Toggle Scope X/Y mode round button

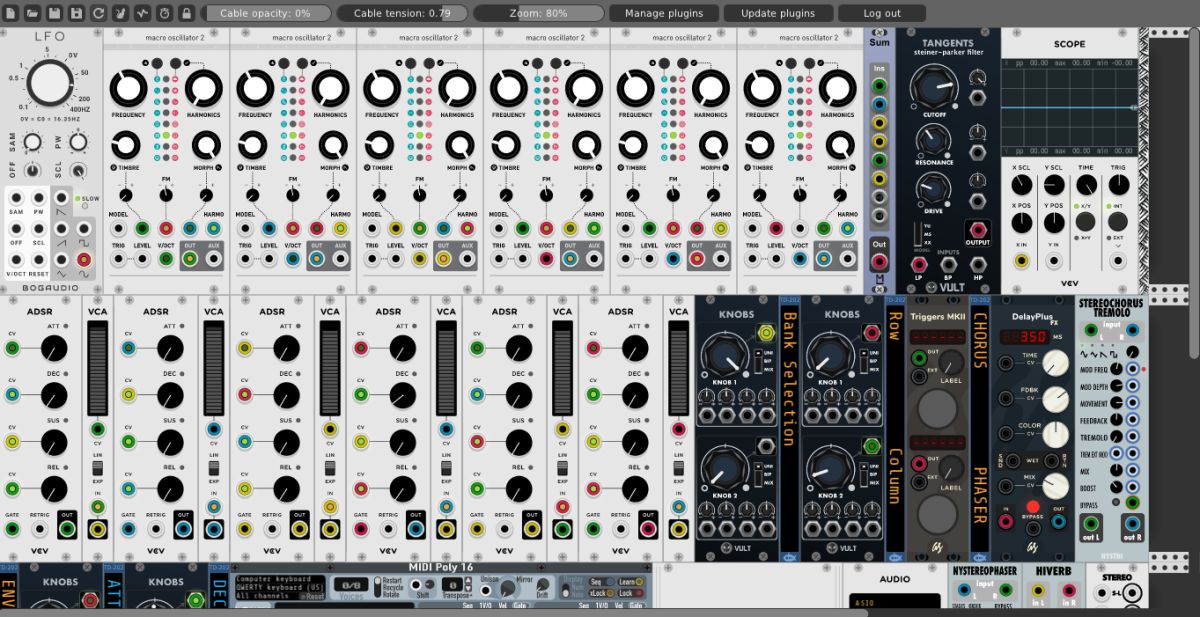point(1085,221)
